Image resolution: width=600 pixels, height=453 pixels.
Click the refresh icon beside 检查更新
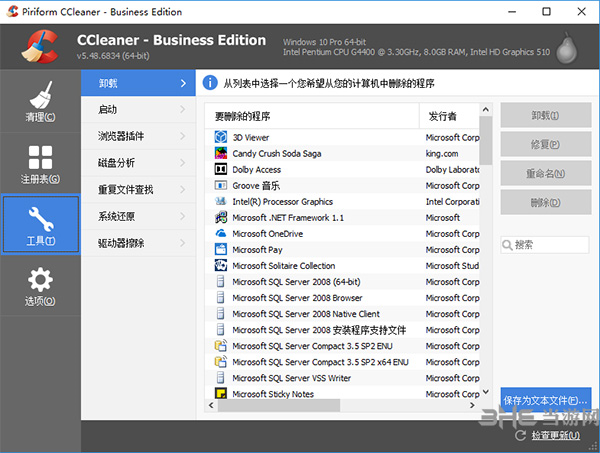click(520, 435)
